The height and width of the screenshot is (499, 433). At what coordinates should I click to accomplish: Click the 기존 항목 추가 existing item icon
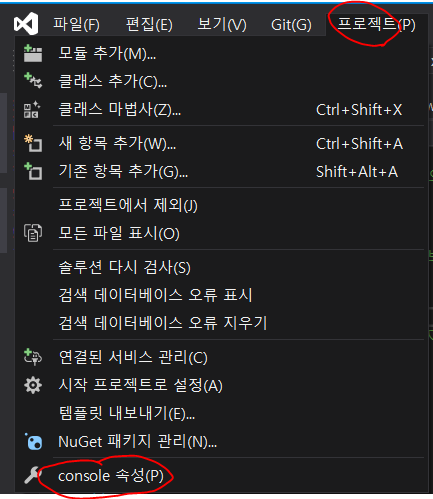click(x=33, y=171)
